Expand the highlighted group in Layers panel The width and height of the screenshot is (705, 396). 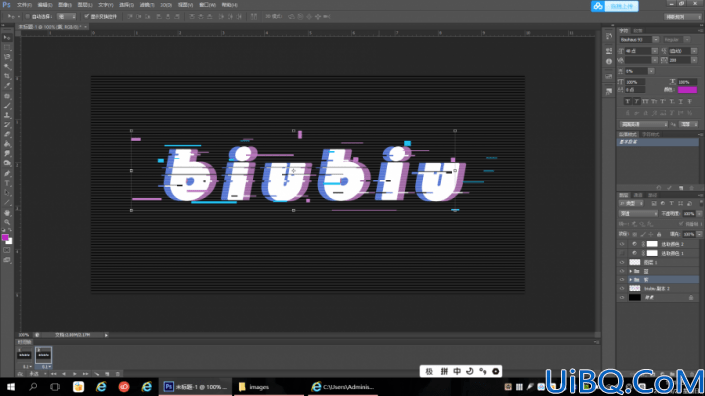click(x=630, y=280)
